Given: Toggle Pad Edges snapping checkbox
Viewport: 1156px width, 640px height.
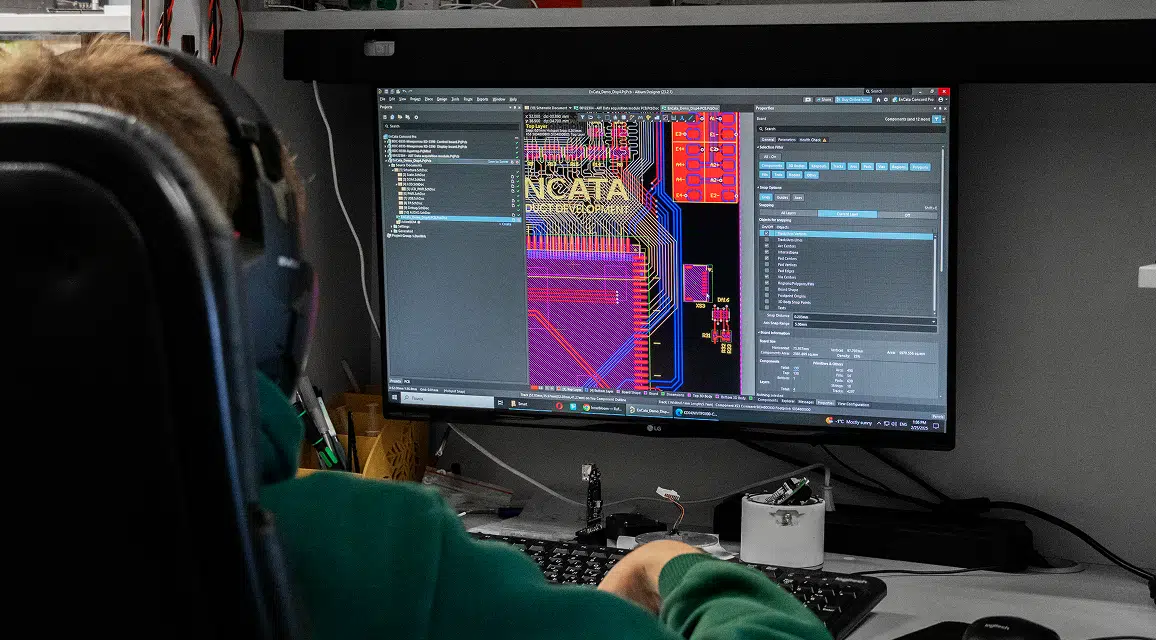Looking at the screenshot, I should coord(767,271).
